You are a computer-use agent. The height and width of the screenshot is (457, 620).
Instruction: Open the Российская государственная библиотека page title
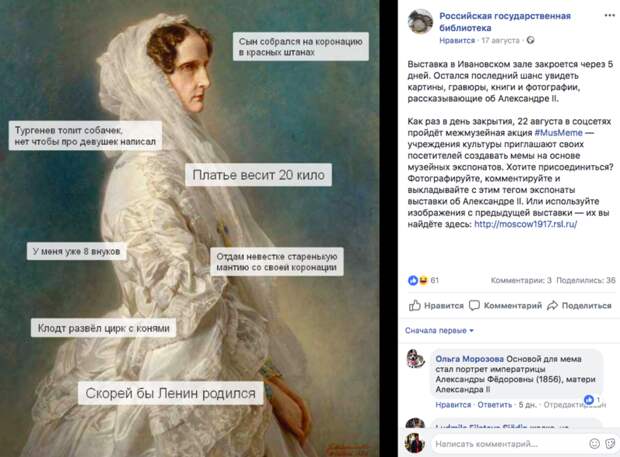point(505,22)
